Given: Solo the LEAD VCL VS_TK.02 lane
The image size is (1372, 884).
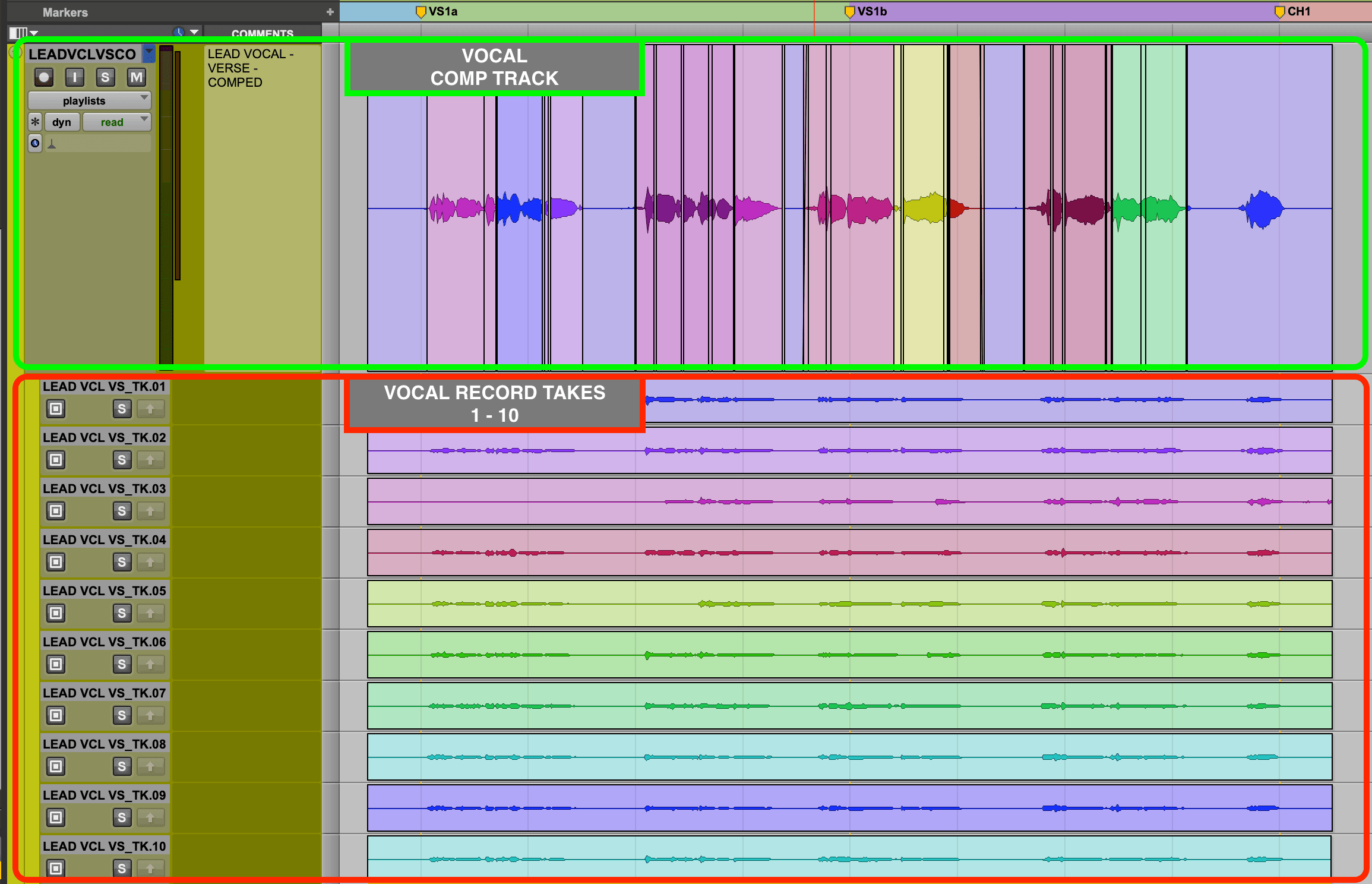Looking at the screenshot, I should (122, 460).
